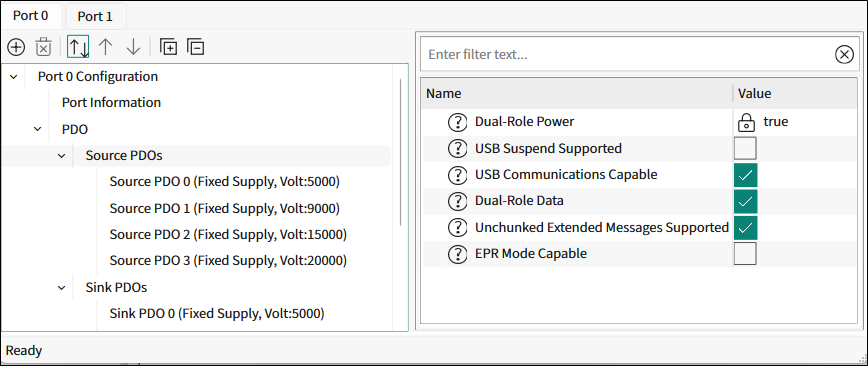Viewport: 868px width, 366px height.
Task: Switch to the Port 1 tab
Action: point(95,17)
